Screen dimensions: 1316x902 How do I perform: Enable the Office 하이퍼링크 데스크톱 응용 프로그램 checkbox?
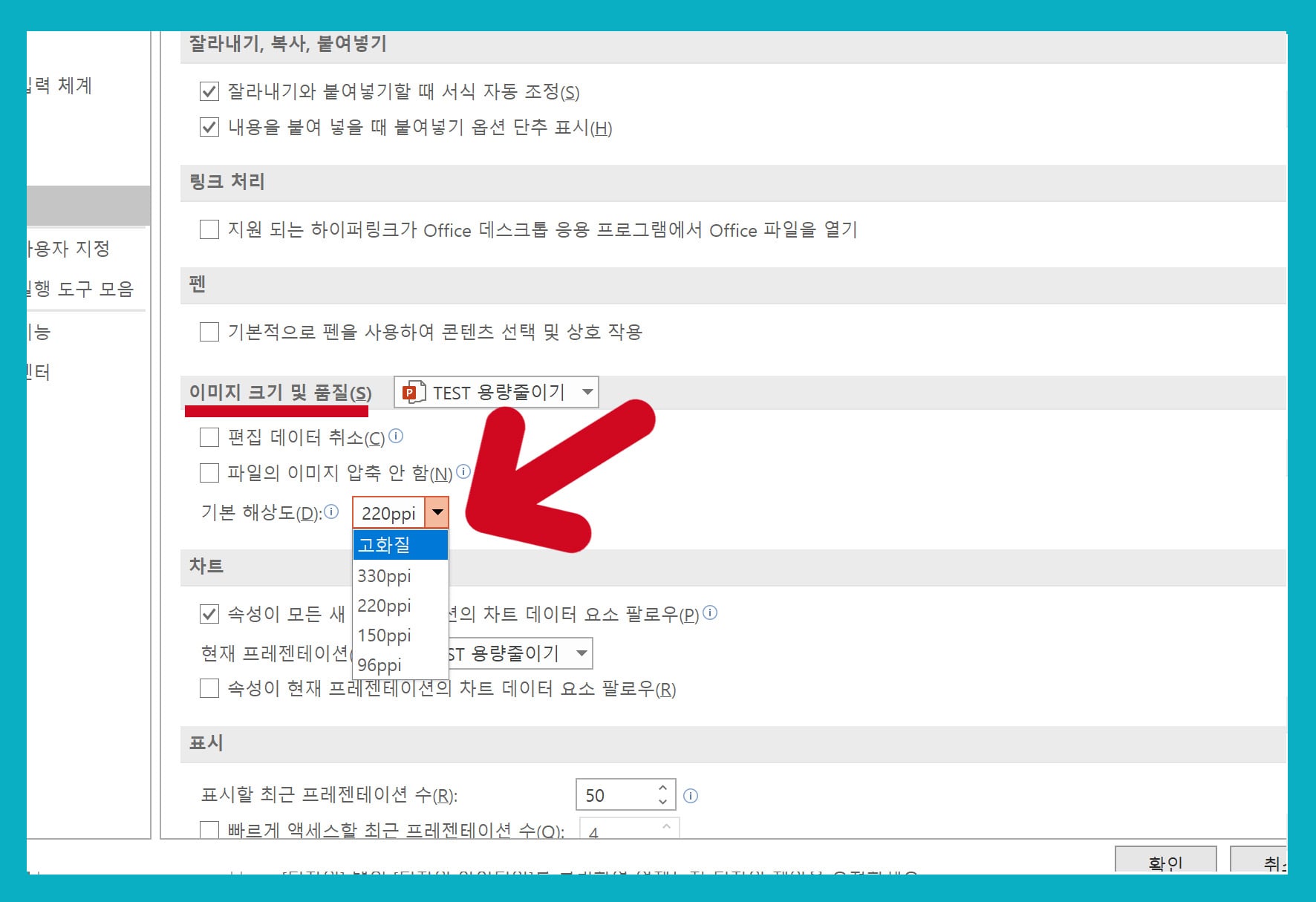click(x=209, y=229)
